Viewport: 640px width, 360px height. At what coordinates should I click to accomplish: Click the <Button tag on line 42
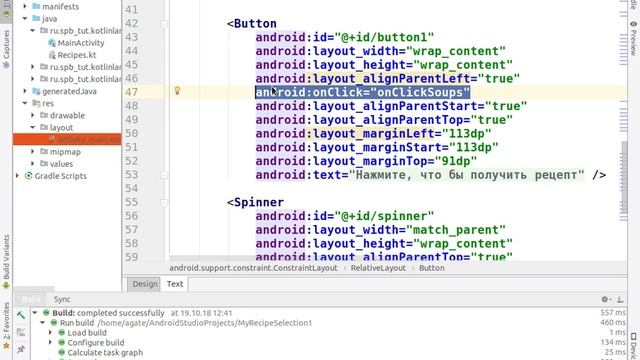tap(252, 24)
